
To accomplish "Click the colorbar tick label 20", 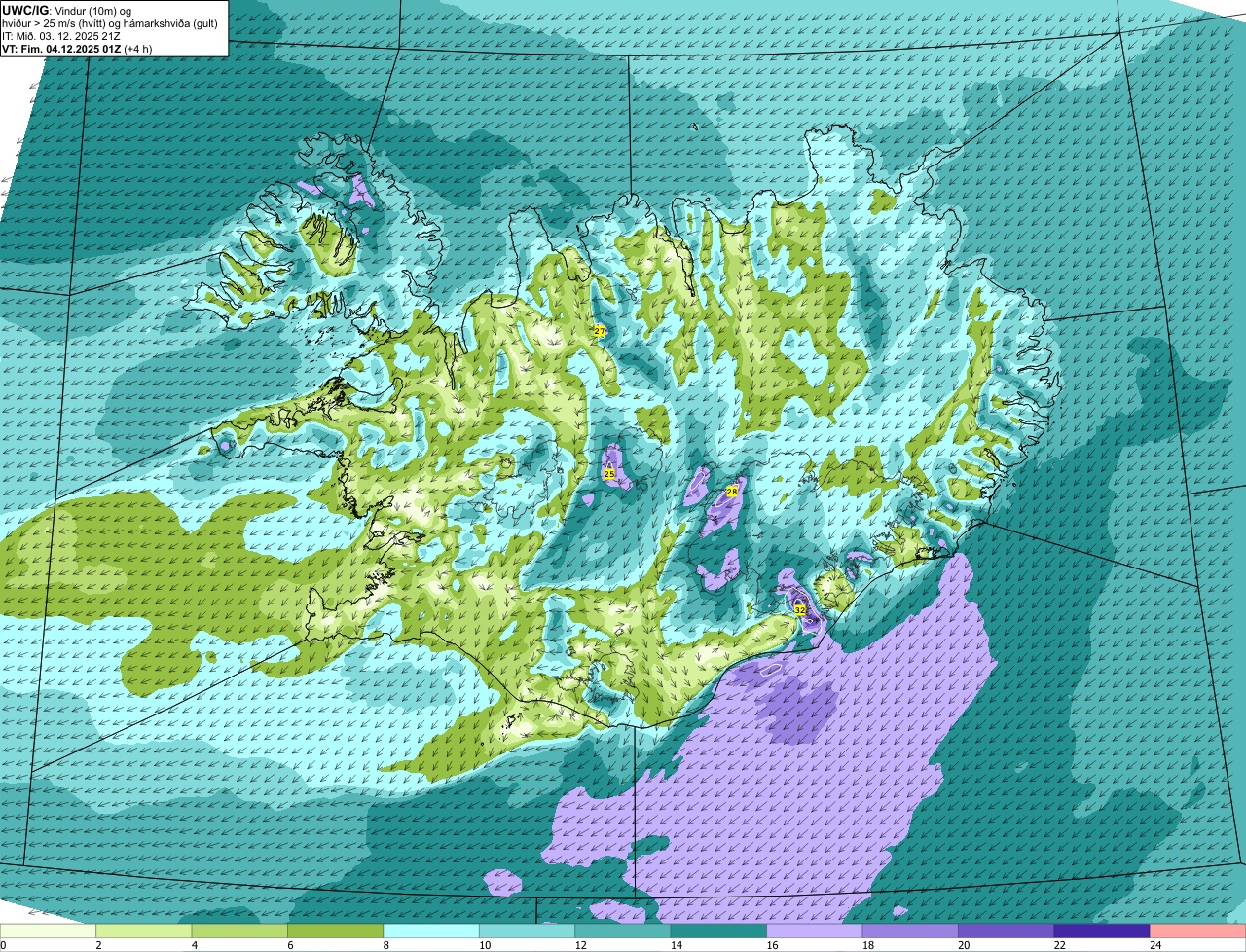I will coord(963,945).
